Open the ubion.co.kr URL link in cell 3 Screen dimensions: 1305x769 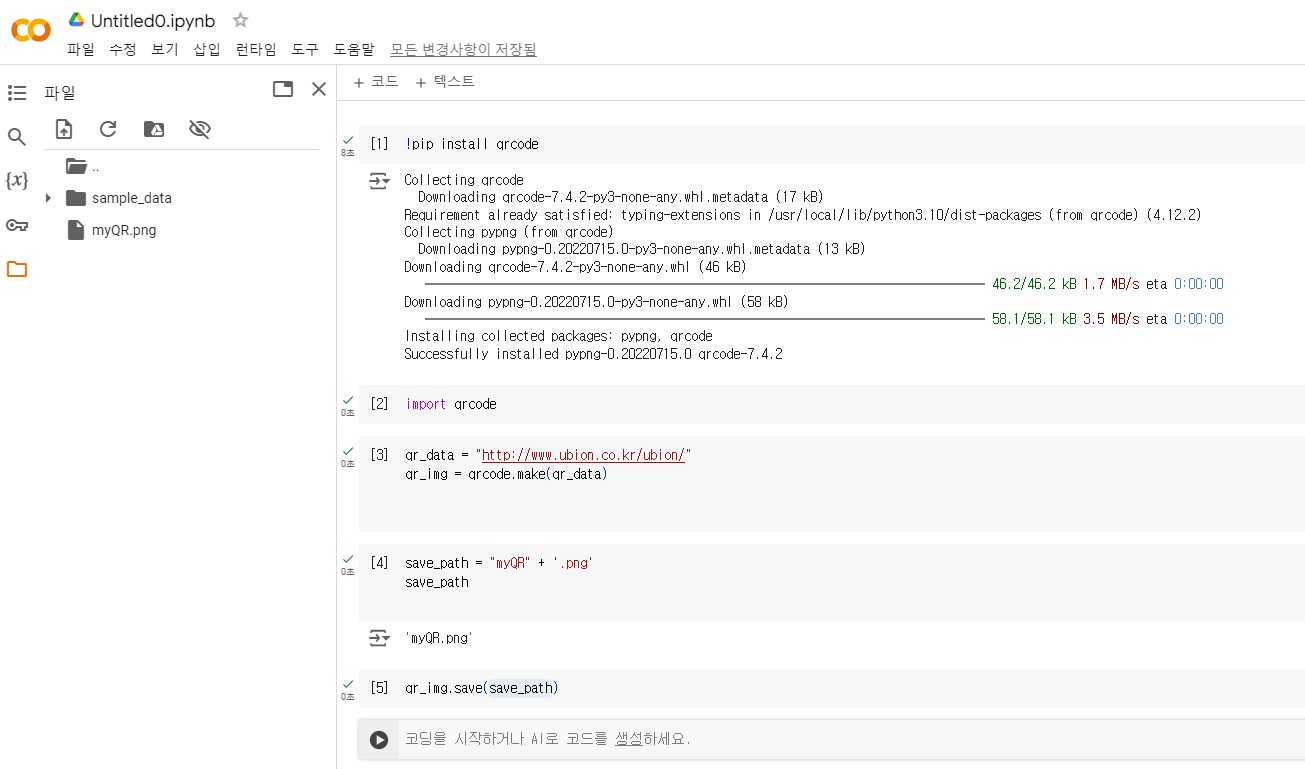[x=583, y=456]
